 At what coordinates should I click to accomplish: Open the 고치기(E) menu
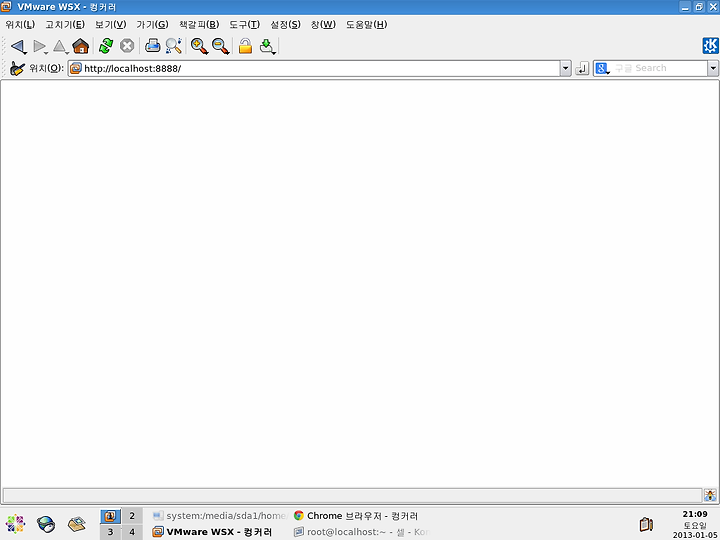coord(65,25)
